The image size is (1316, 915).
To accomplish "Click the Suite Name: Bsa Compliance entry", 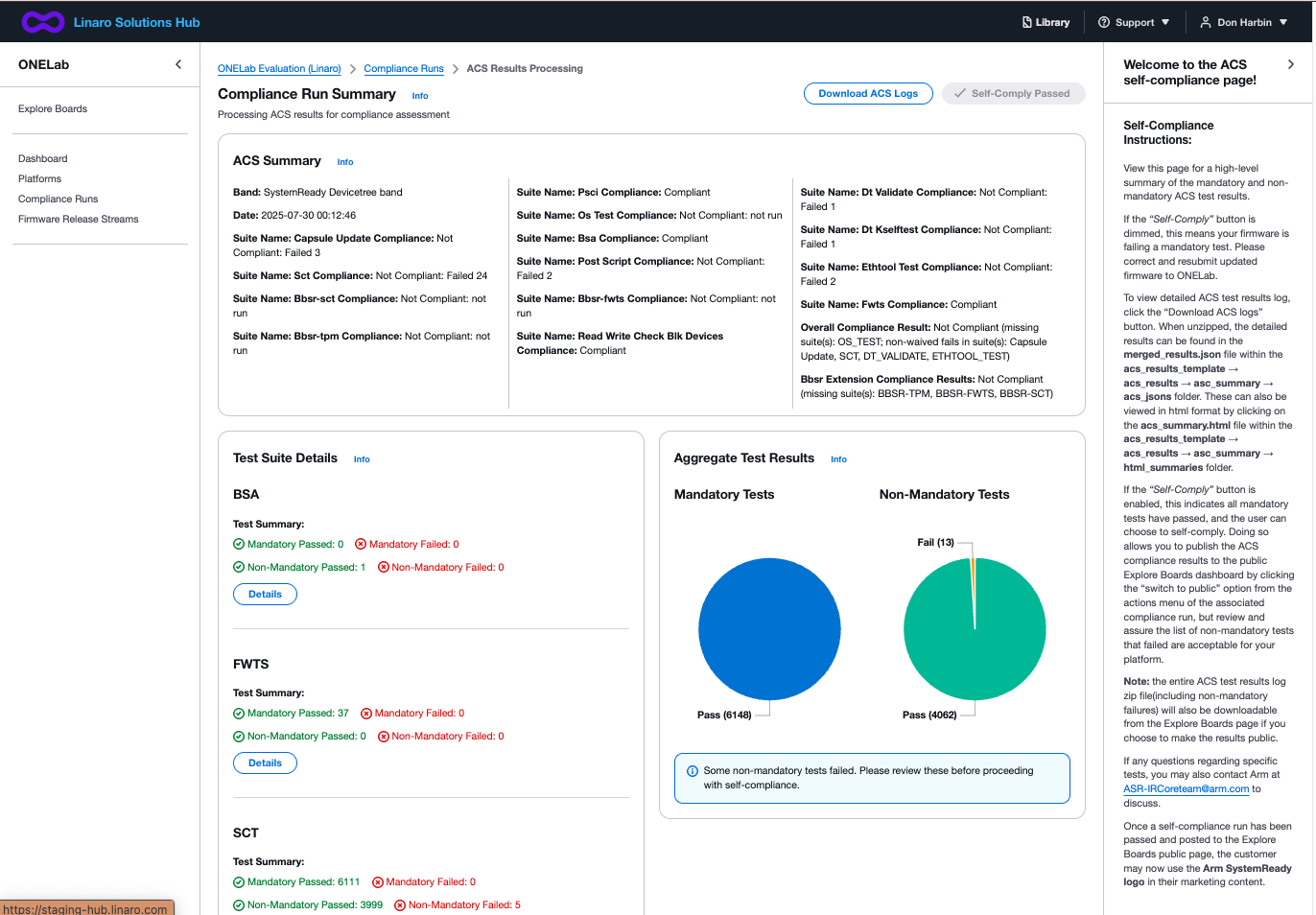I will (x=612, y=238).
